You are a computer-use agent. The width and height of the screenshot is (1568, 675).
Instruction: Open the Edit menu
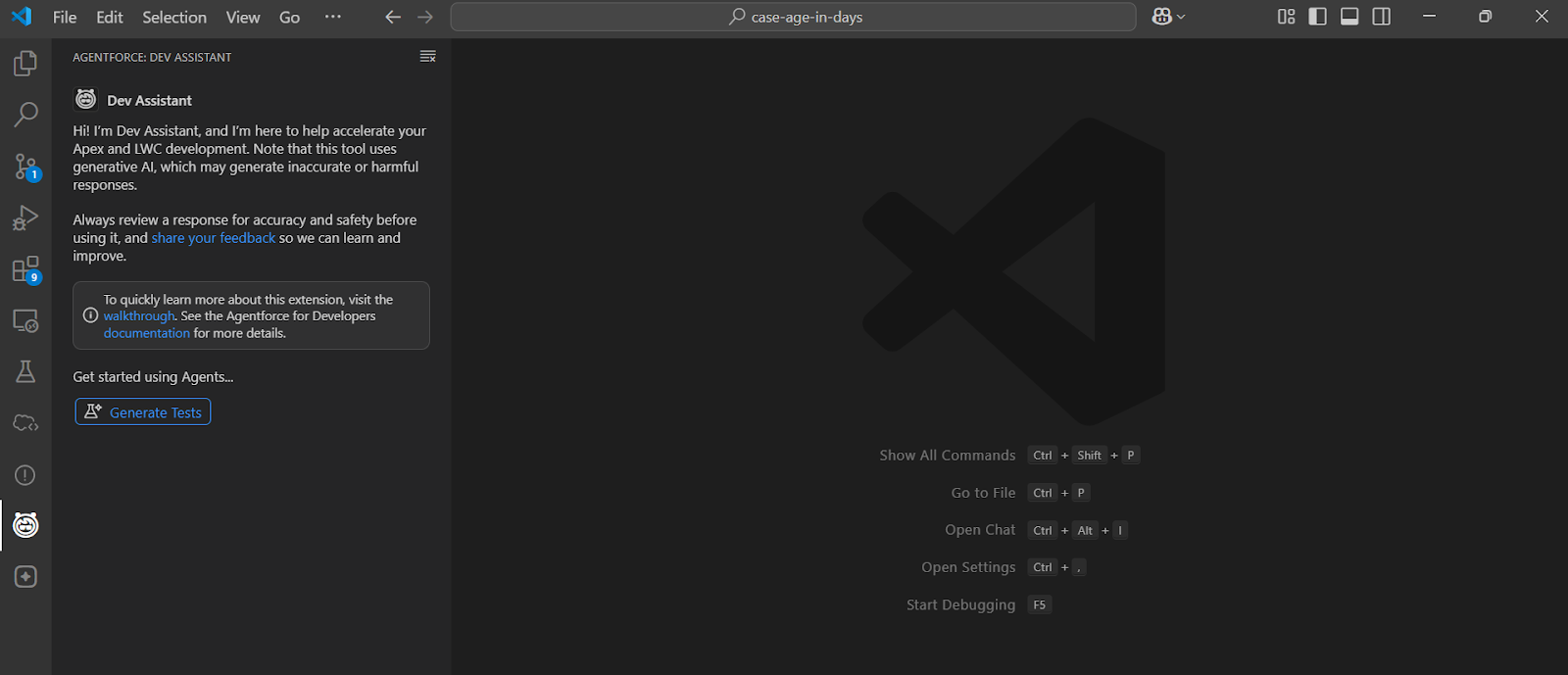click(110, 17)
